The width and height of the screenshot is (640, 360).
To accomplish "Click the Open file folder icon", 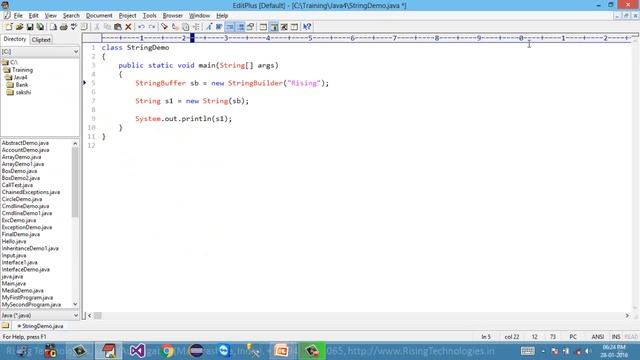I will pos(19,27).
